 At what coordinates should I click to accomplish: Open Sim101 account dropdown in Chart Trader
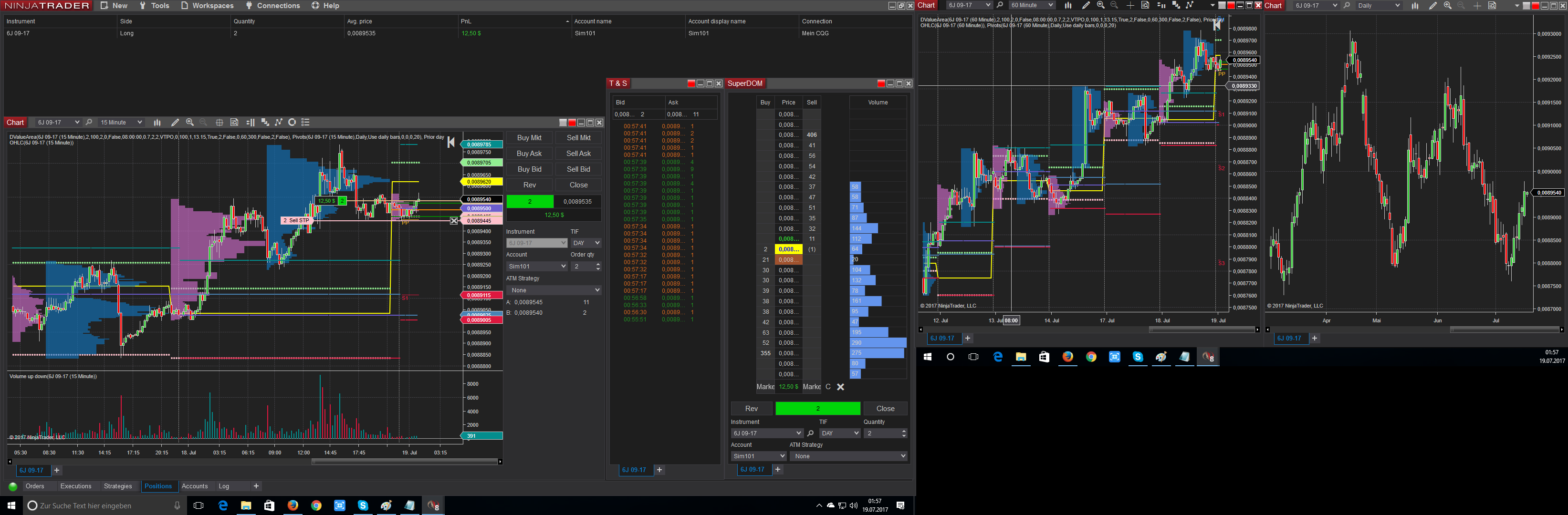coord(537,266)
